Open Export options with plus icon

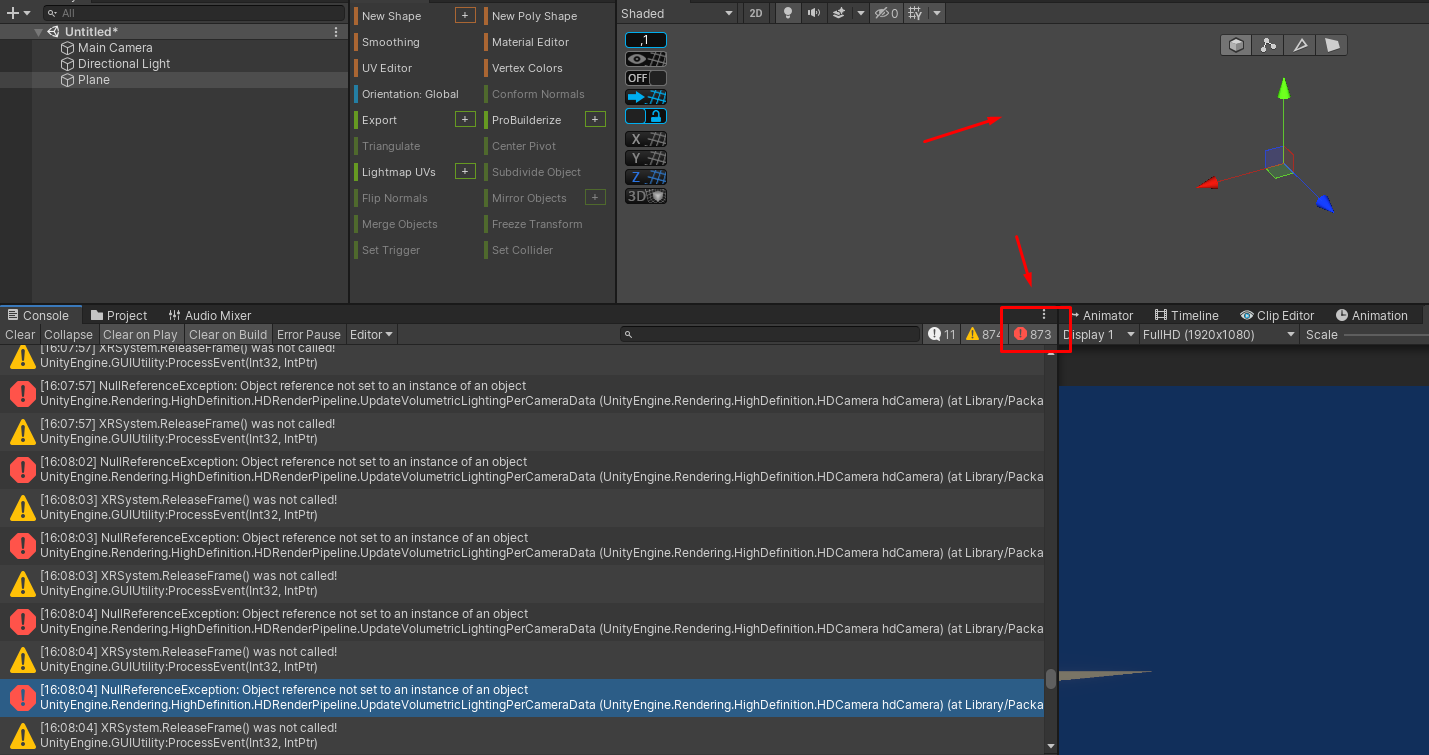tap(465, 119)
